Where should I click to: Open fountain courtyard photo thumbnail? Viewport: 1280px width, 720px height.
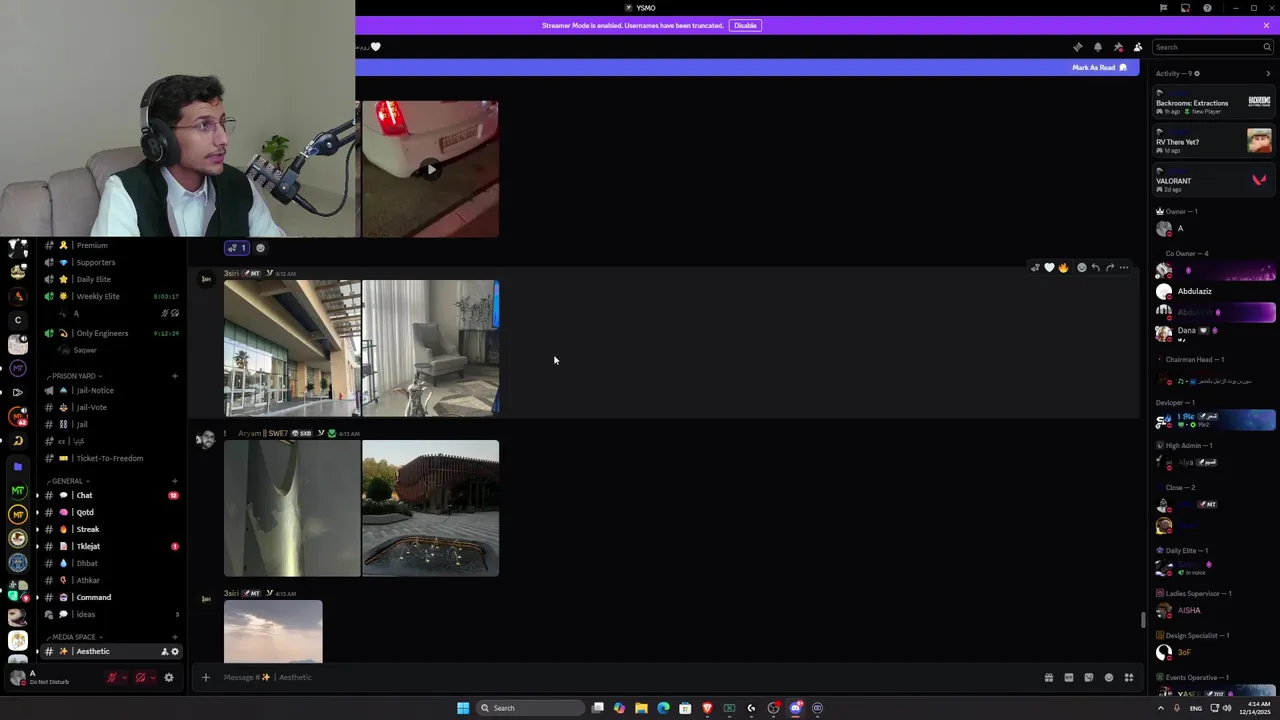(x=430, y=508)
